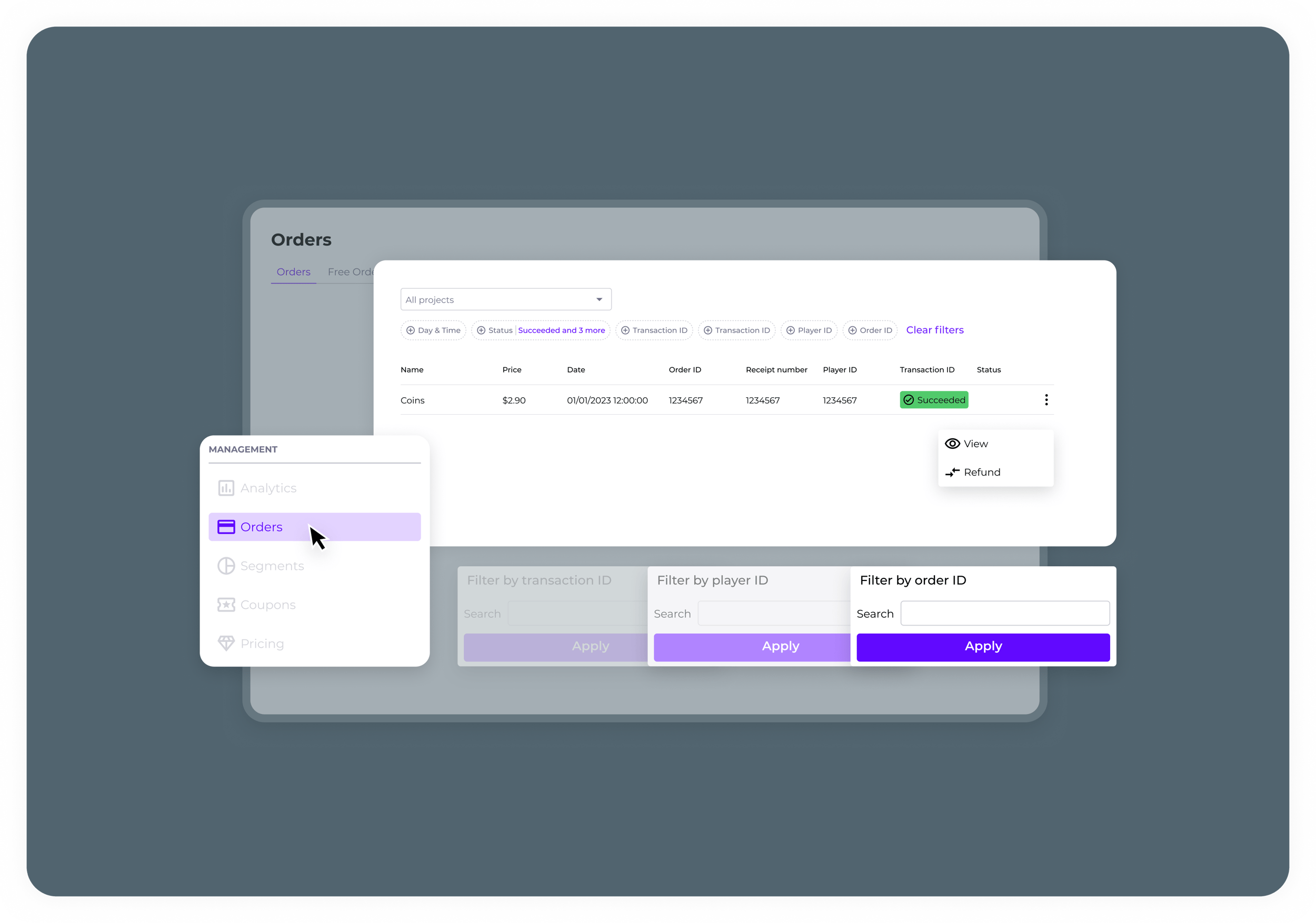Open the three-dot menu on the Coins row
This screenshot has width=1316, height=923.
[x=1046, y=400]
